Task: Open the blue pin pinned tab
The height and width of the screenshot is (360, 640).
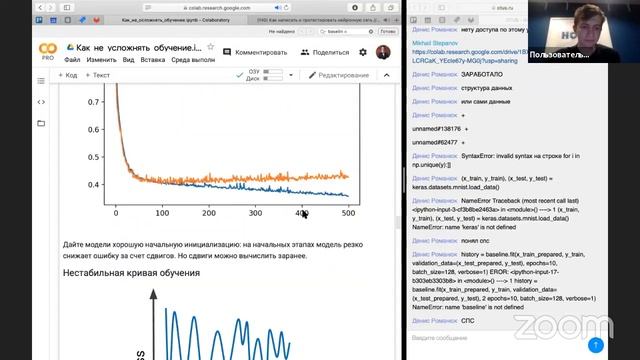Action: [x=82, y=20]
